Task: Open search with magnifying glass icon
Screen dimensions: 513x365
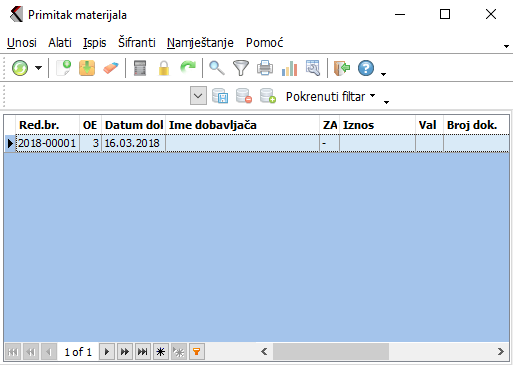Action: (217, 68)
